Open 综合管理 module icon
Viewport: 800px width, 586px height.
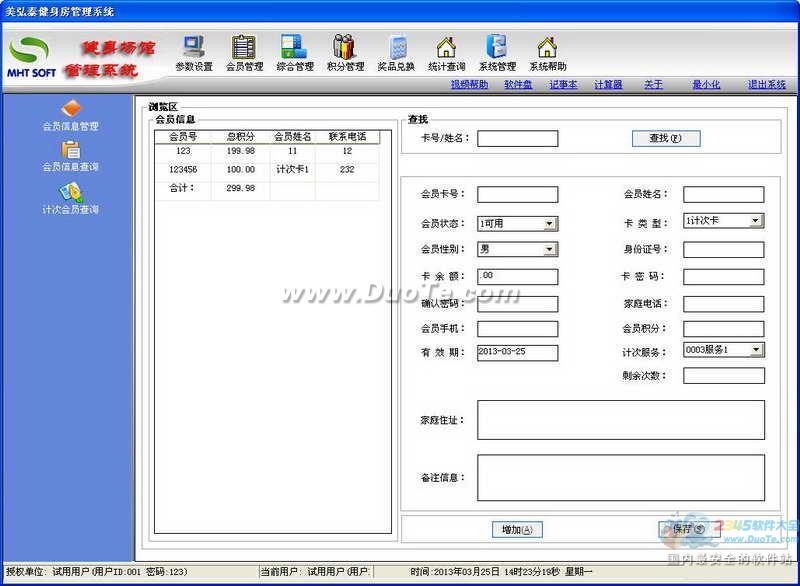pyautogui.click(x=294, y=47)
